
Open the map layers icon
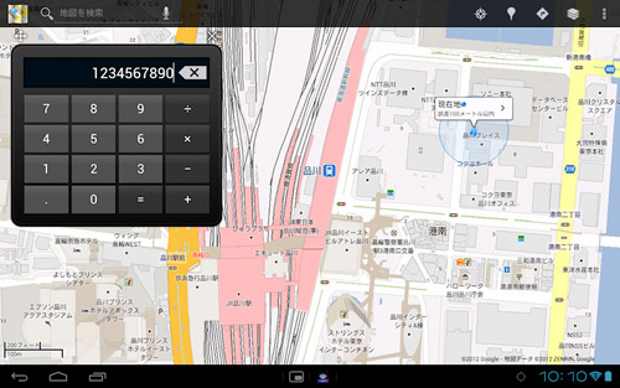573,14
